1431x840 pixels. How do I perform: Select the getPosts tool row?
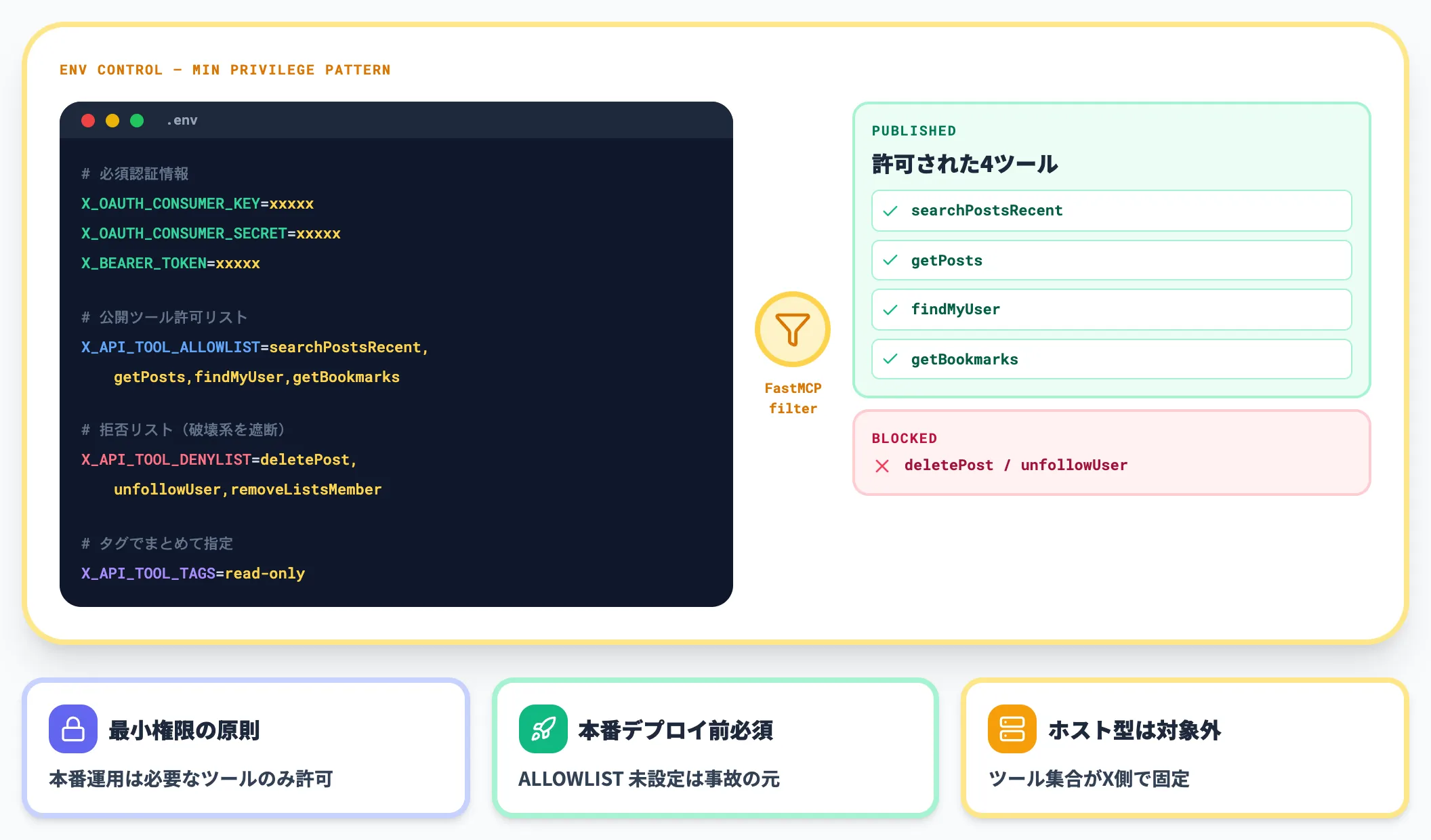(x=1111, y=260)
